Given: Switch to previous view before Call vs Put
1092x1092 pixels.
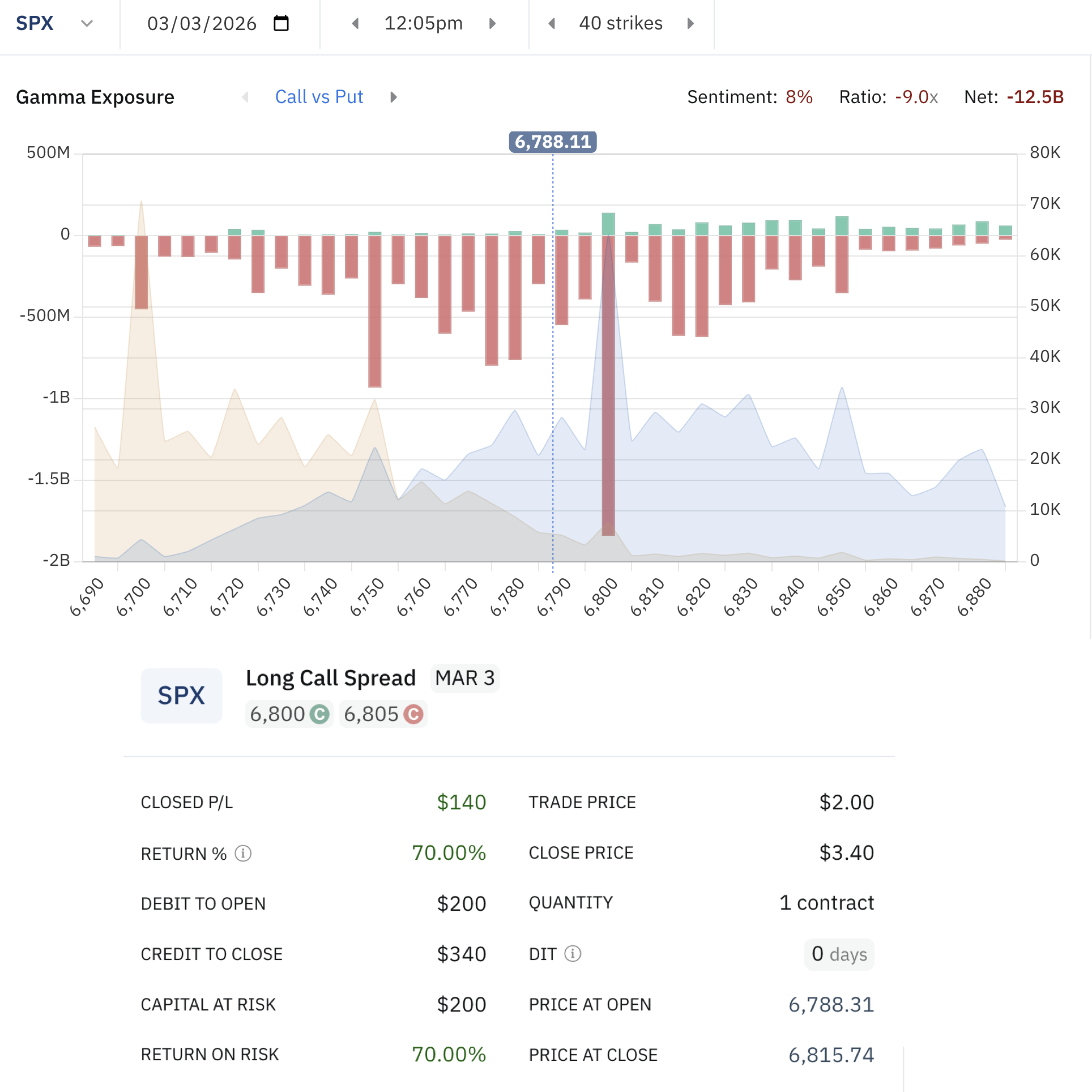Looking at the screenshot, I should [x=245, y=97].
